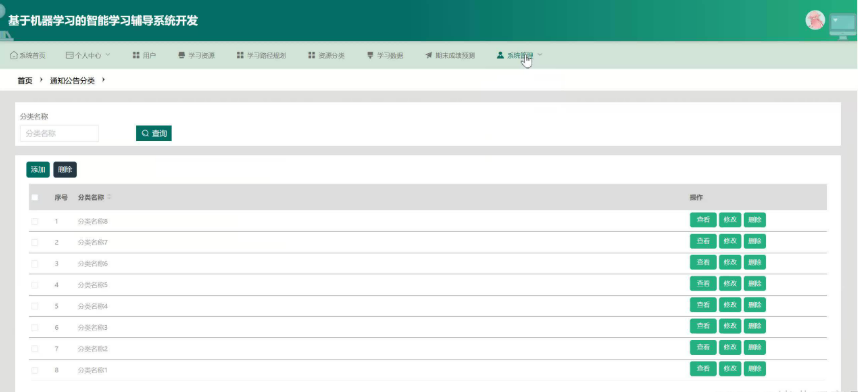
Task: Click 删除 for row 分类名称2
Action: (x=755, y=348)
